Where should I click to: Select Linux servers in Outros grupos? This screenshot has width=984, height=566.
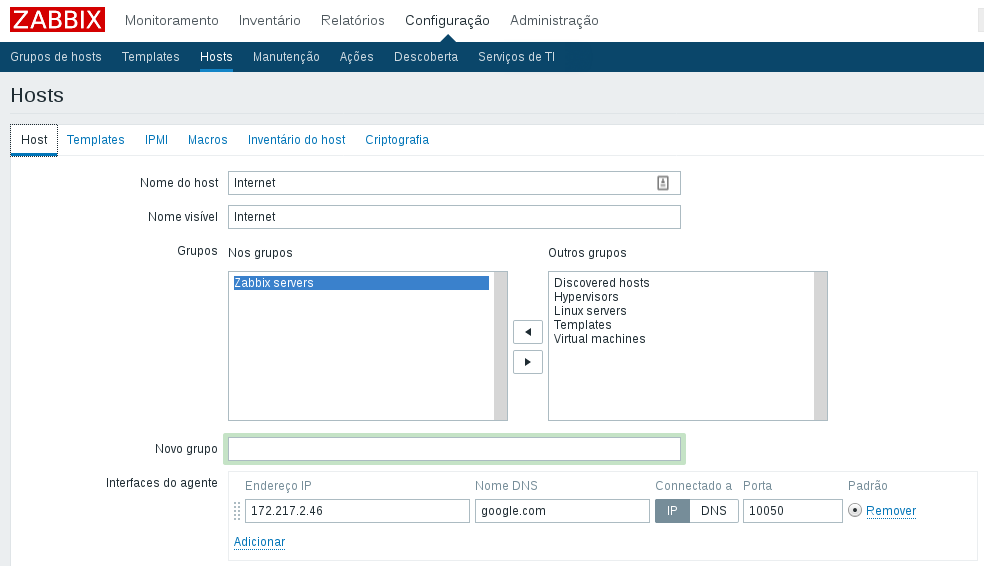coord(590,311)
